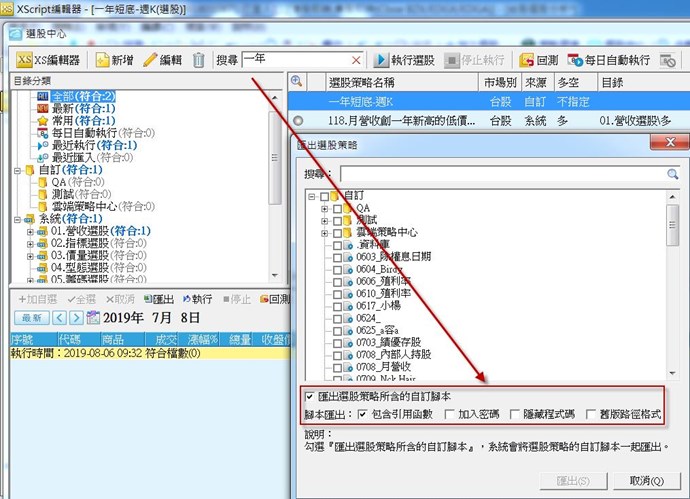Collapse the 自訂(符合:1) tree node

[18, 170]
